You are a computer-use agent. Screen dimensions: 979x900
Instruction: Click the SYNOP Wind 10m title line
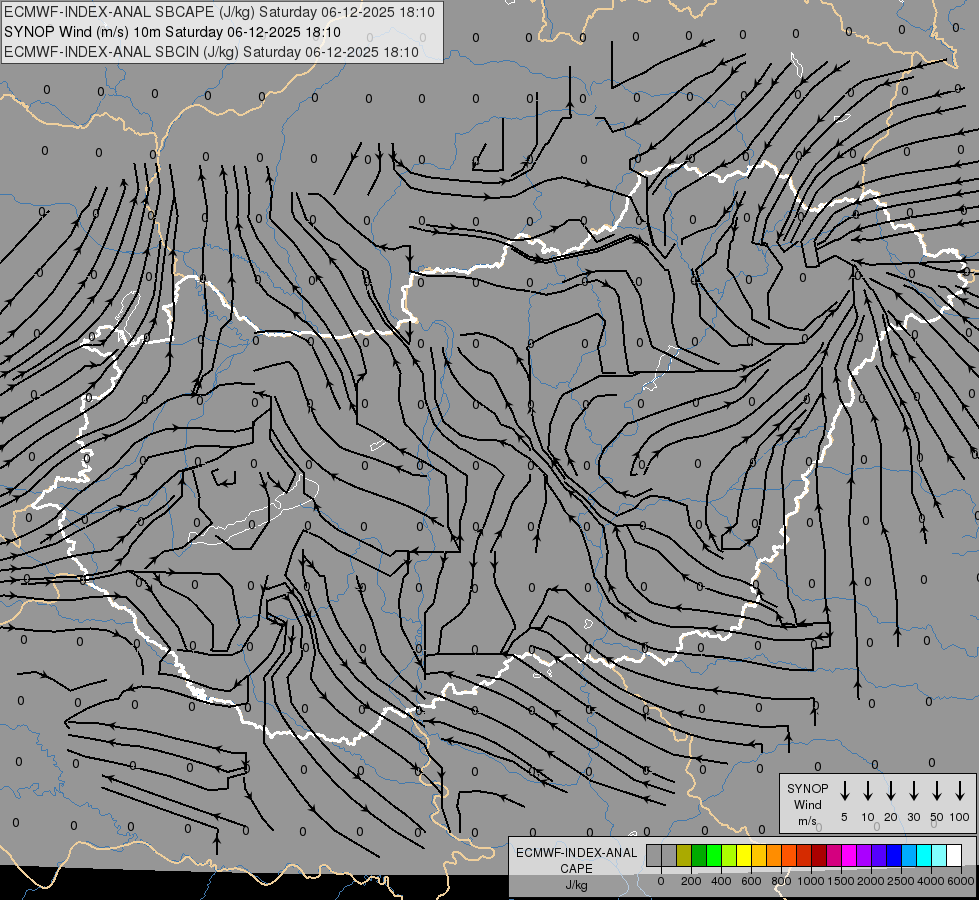[172, 32]
